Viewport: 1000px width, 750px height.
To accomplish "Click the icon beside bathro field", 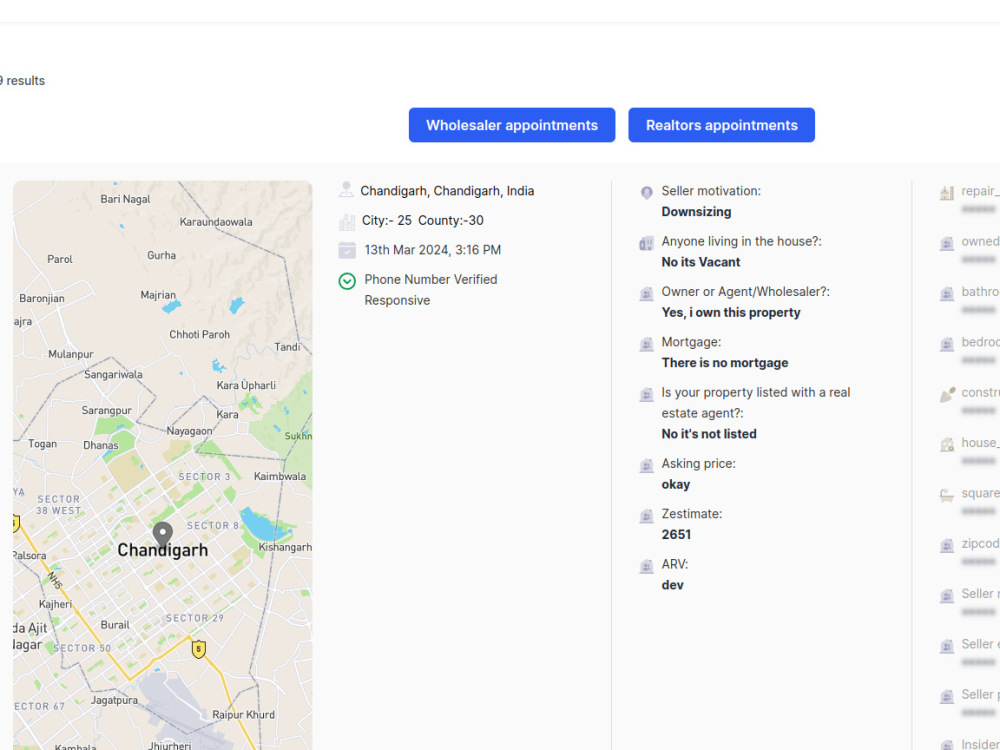I will (946, 293).
